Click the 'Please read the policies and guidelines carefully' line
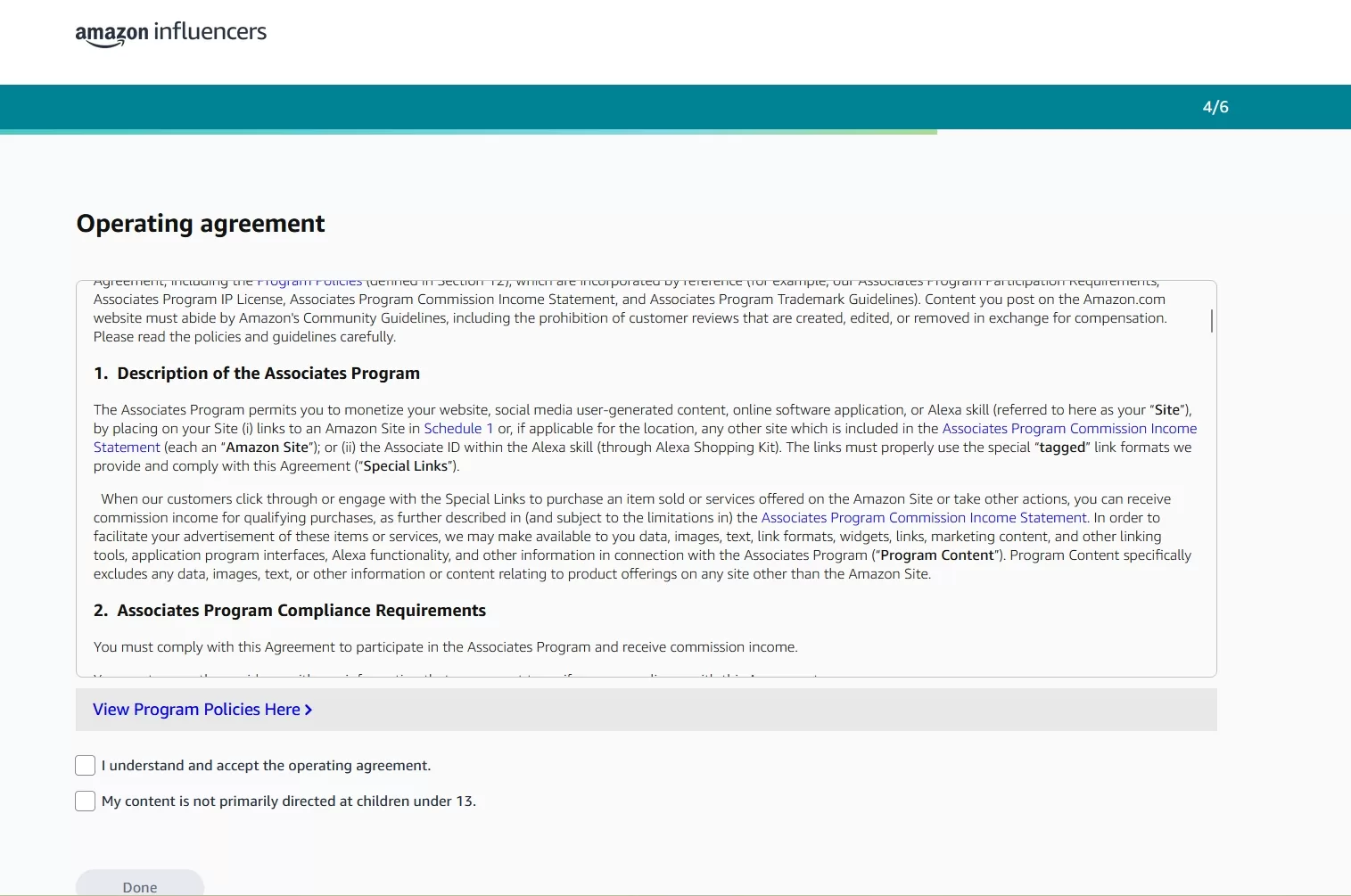 pos(244,337)
